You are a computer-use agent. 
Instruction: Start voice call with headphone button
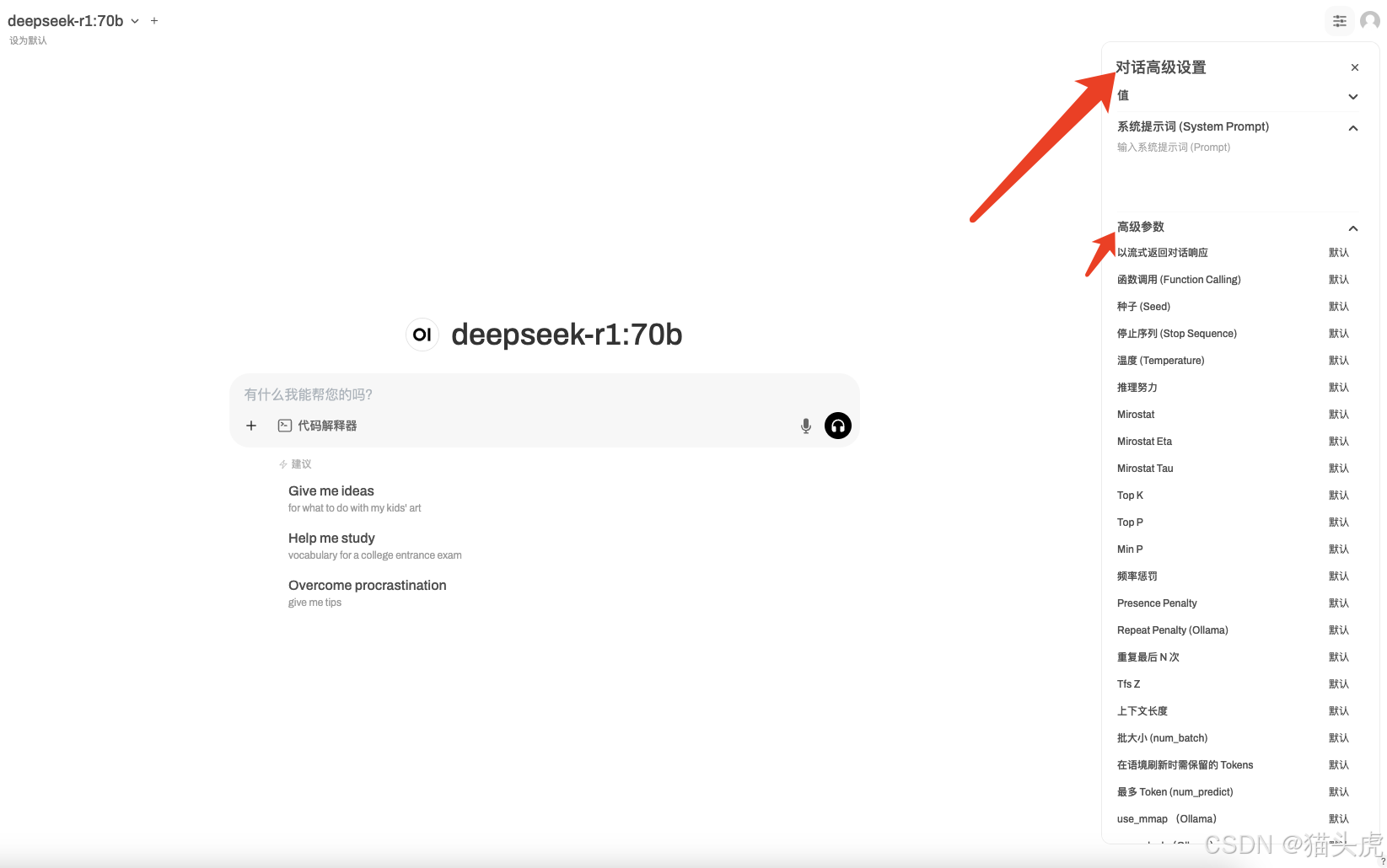838,426
